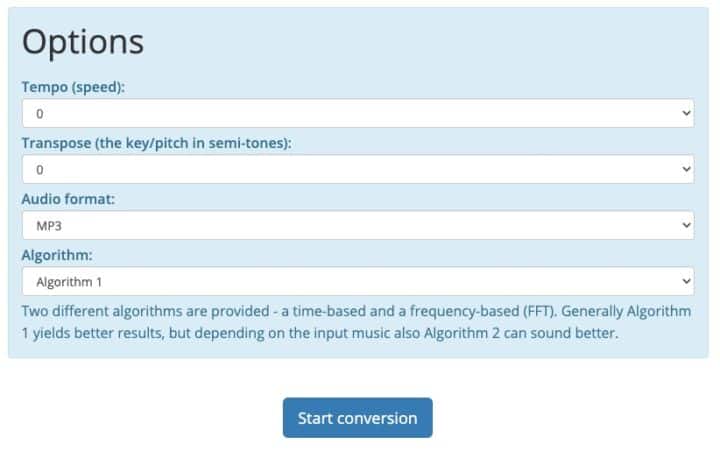Click the Transpose dropdown chevron arrow
720x451 pixels.
tap(686, 169)
